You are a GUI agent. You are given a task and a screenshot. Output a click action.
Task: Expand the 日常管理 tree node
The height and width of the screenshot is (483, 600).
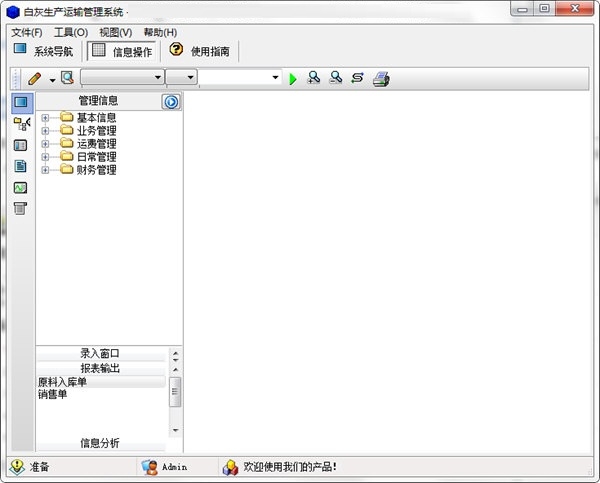coord(45,157)
